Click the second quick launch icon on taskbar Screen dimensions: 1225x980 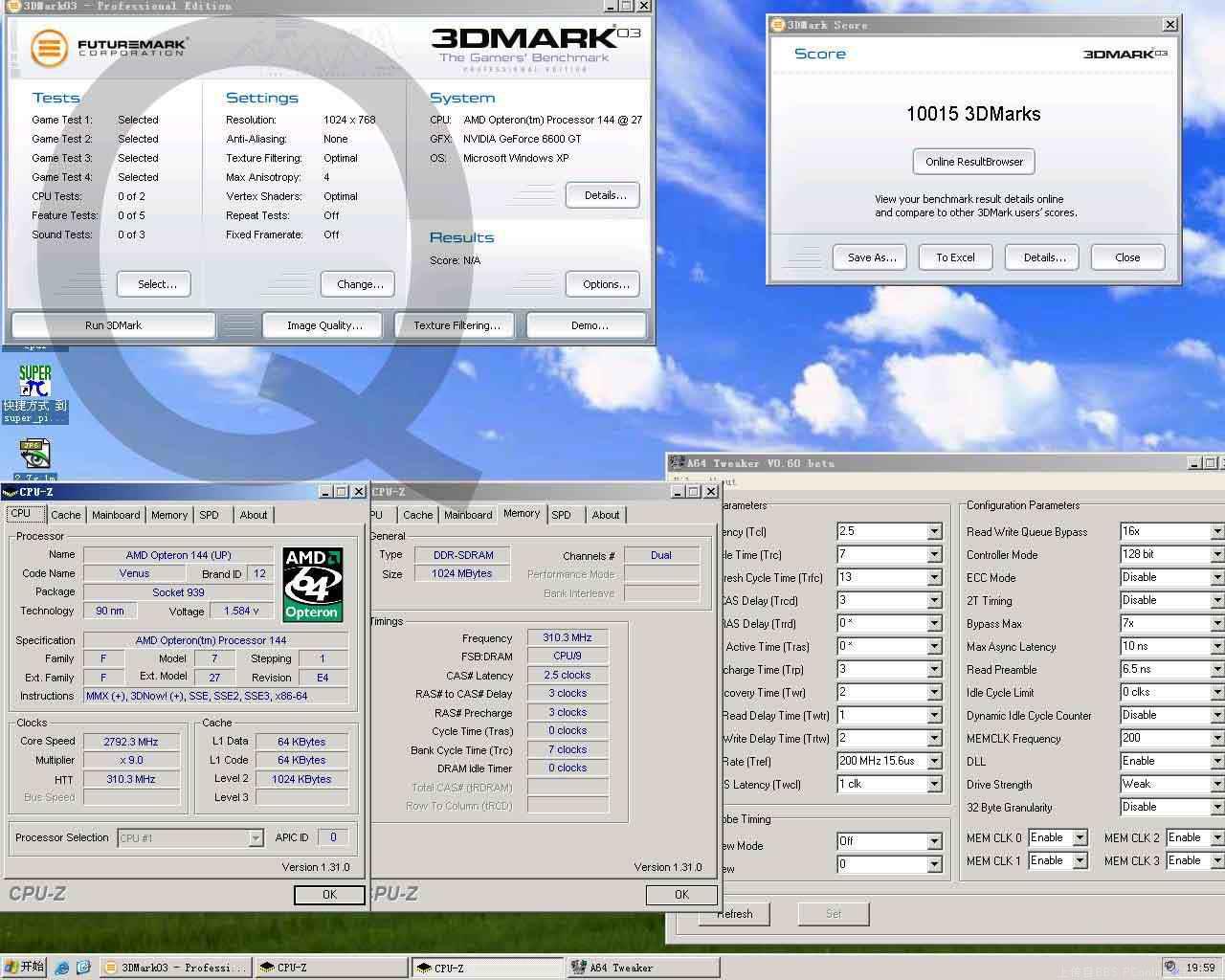click(x=82, y=968)
